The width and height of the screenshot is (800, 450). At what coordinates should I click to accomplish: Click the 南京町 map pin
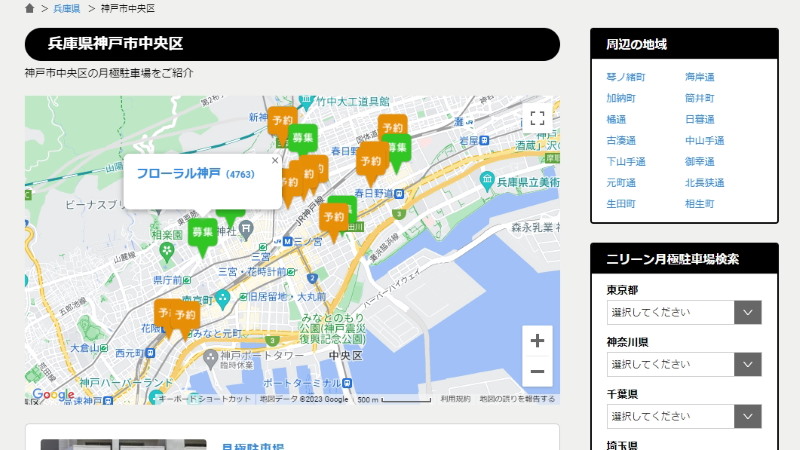pos(222,298)
